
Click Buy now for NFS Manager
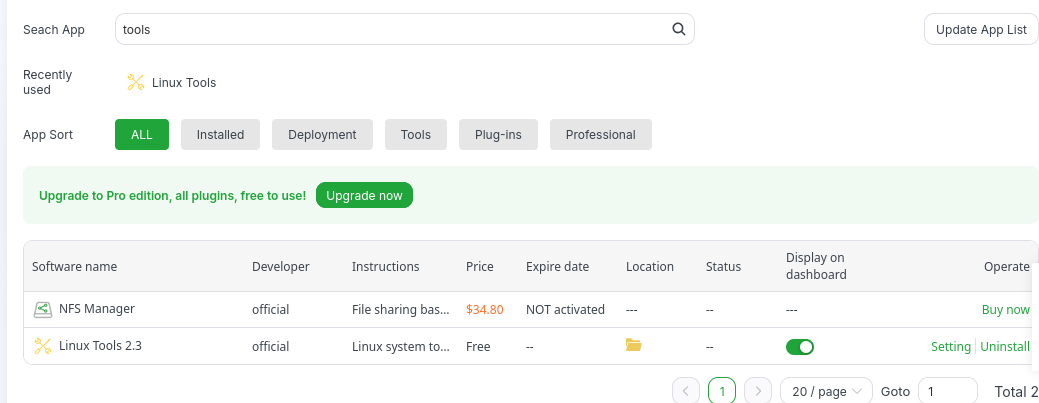click(x=1005, y=310)
